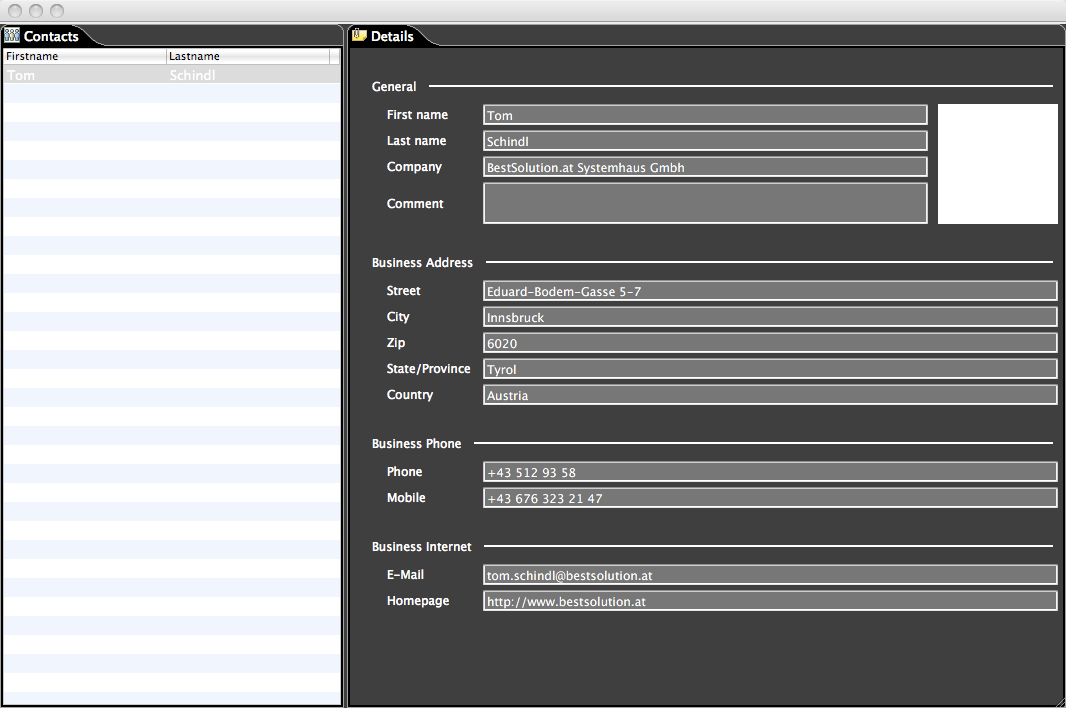The height and width of the screenshot is (708, 1066).
Task: Edit the Country field showing Austria
Action: pos(770,394)
